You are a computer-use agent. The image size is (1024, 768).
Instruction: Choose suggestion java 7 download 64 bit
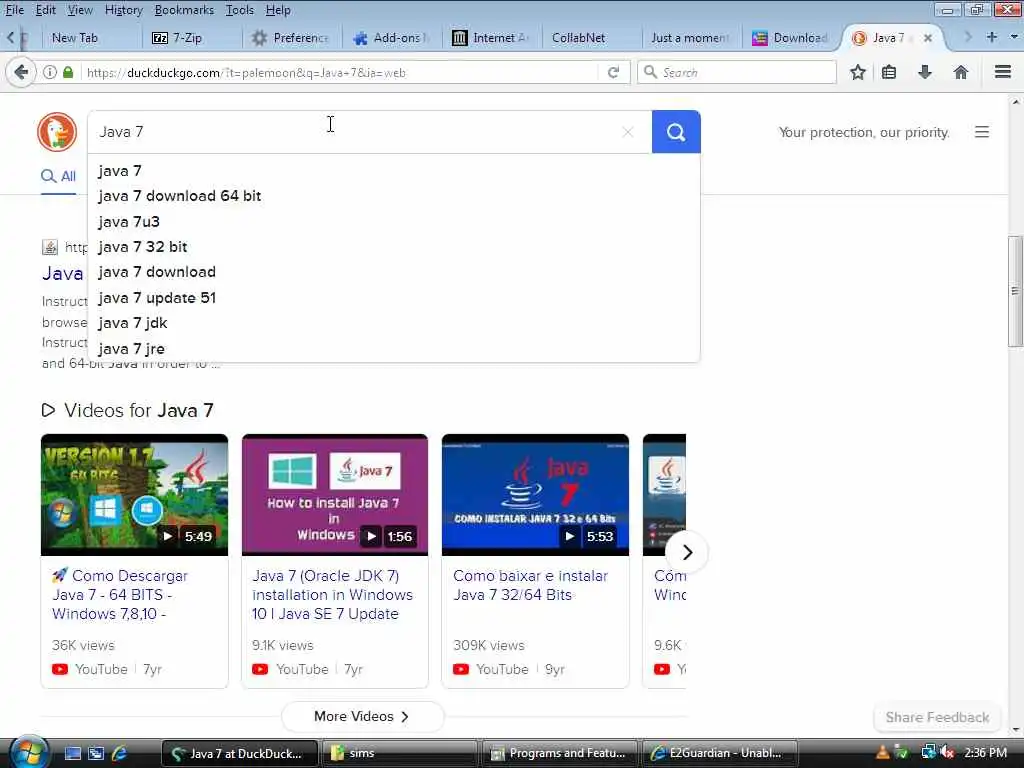[x=394, y=196]
